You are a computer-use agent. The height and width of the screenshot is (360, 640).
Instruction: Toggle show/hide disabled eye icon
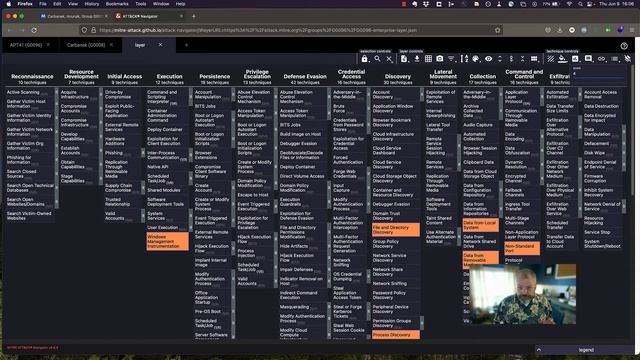[x=488, y=59]
